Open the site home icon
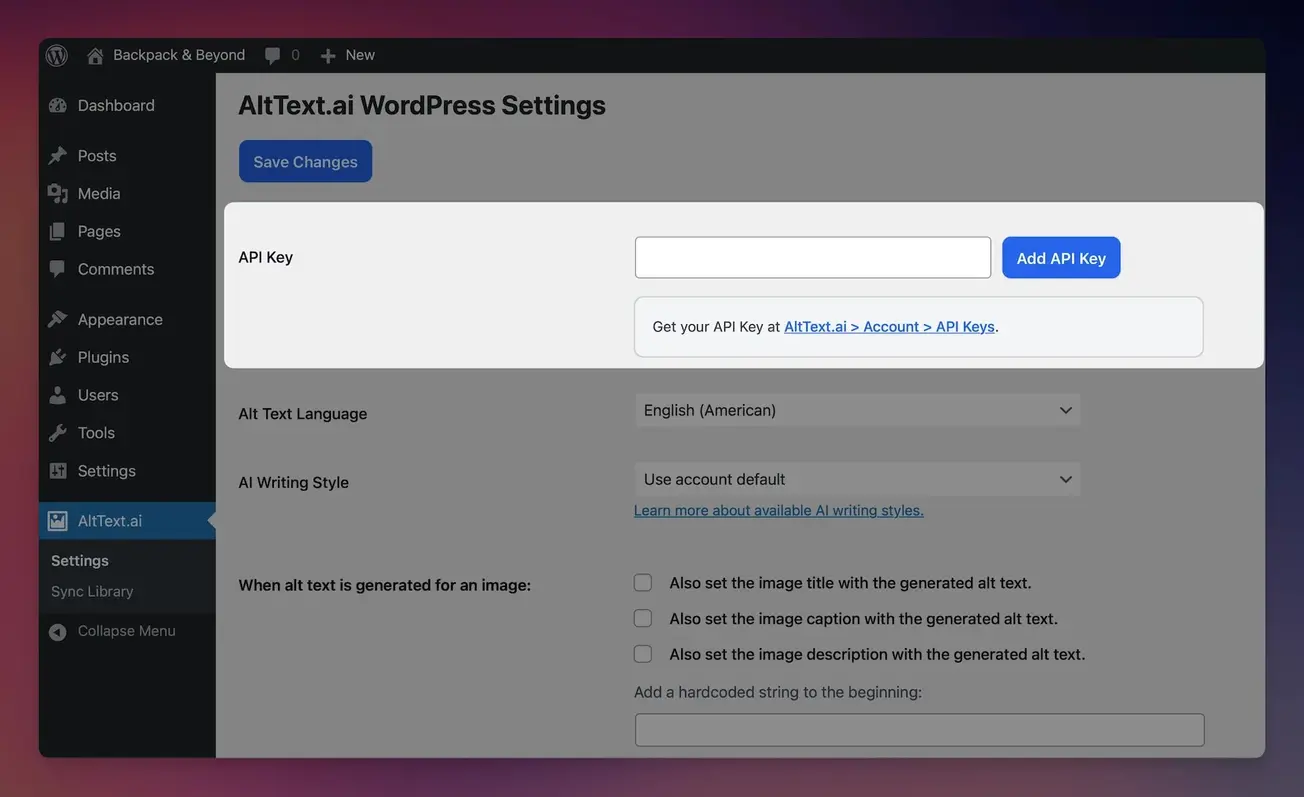The image size is (1304, 797). [95, 56]
